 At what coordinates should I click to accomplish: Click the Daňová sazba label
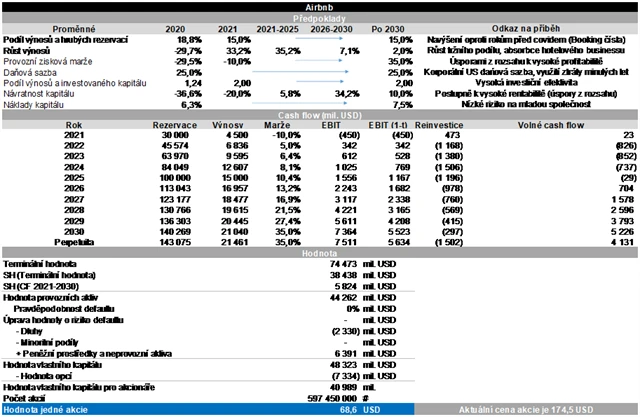pyautogui.click(x=30, y=72)
